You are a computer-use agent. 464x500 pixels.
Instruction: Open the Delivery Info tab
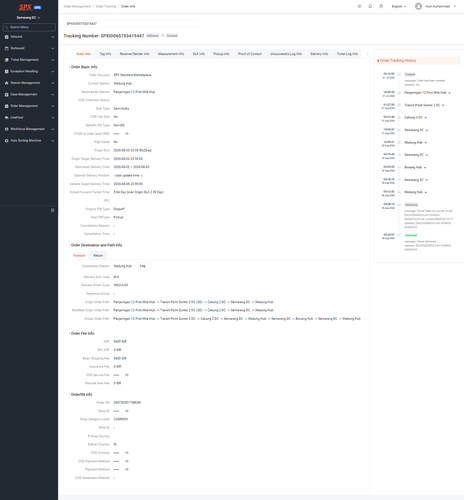click(319, 54)
